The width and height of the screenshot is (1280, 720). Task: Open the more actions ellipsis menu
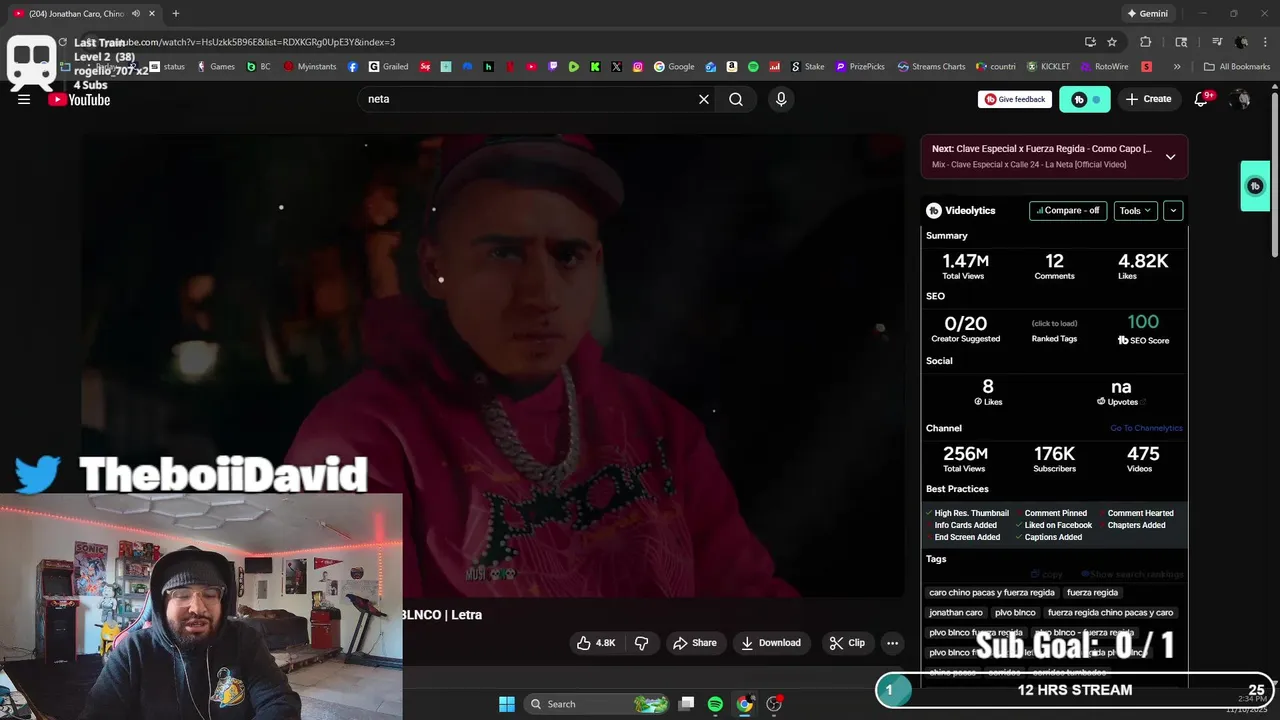click(x=892, y=643)
